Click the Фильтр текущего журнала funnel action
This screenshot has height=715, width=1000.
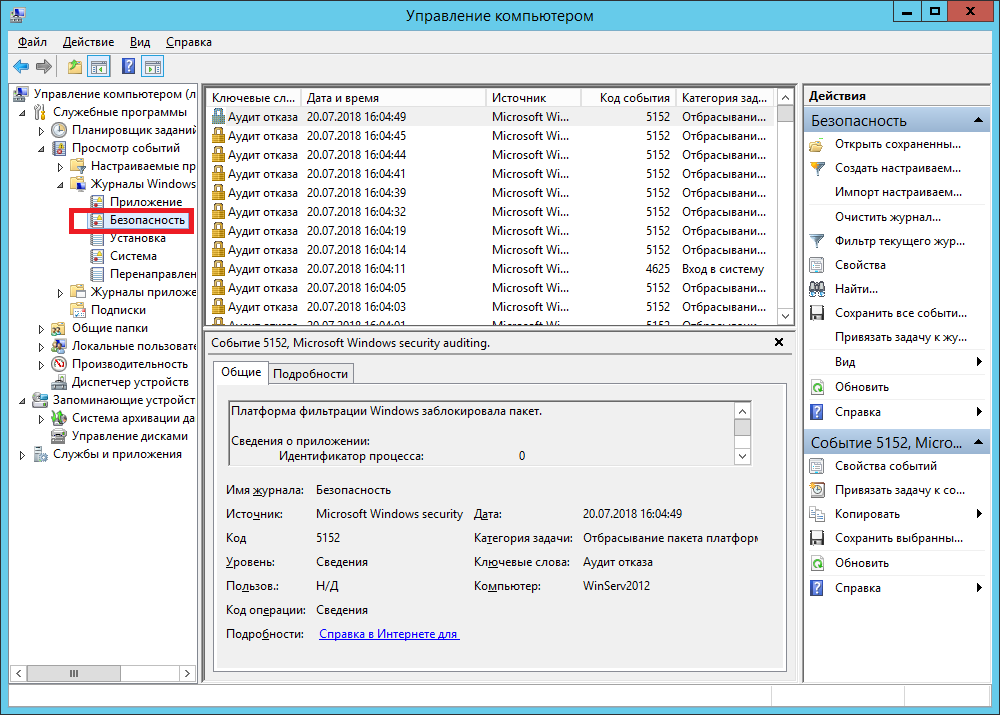(900, 241)
